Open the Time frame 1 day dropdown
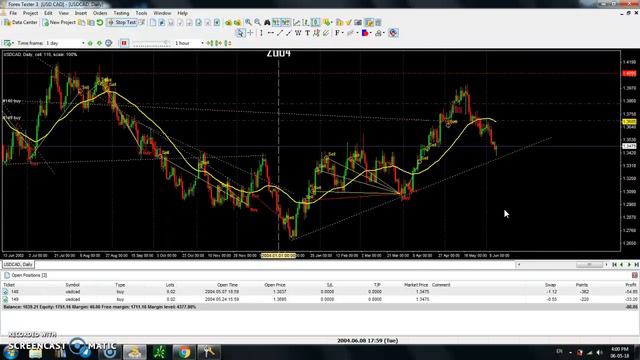The height and width of the screenshot is (360, 640). coord(65,43)
